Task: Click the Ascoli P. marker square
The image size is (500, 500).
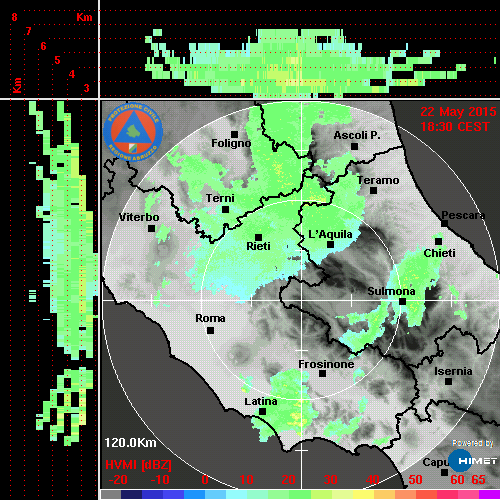Action: (355, 146)
